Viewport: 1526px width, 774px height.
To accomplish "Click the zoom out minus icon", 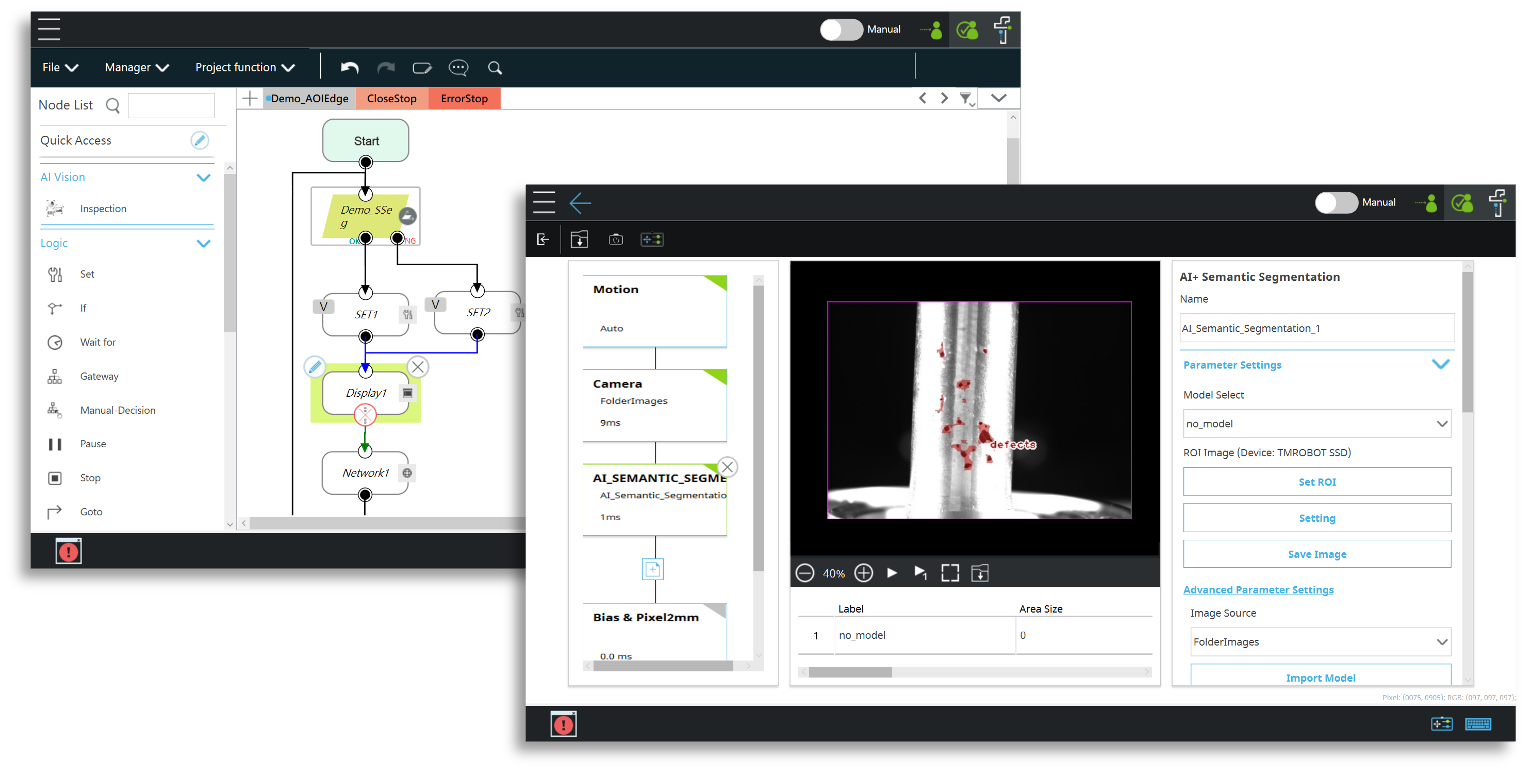I will (805, 573).
